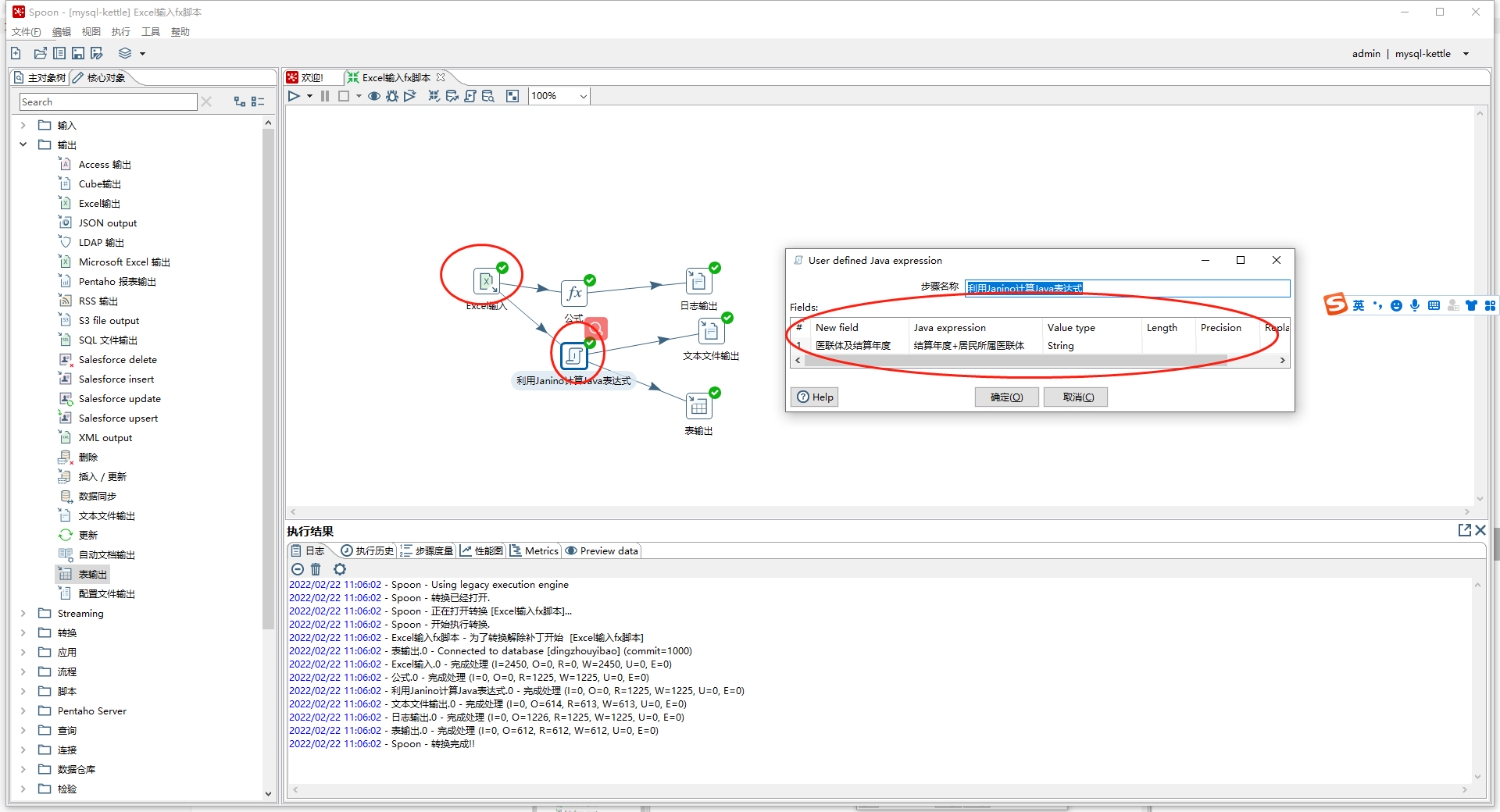
Task: Click the 确定(O) button in the dialog
Action: pyautogui.click(x=1006, y=397)
